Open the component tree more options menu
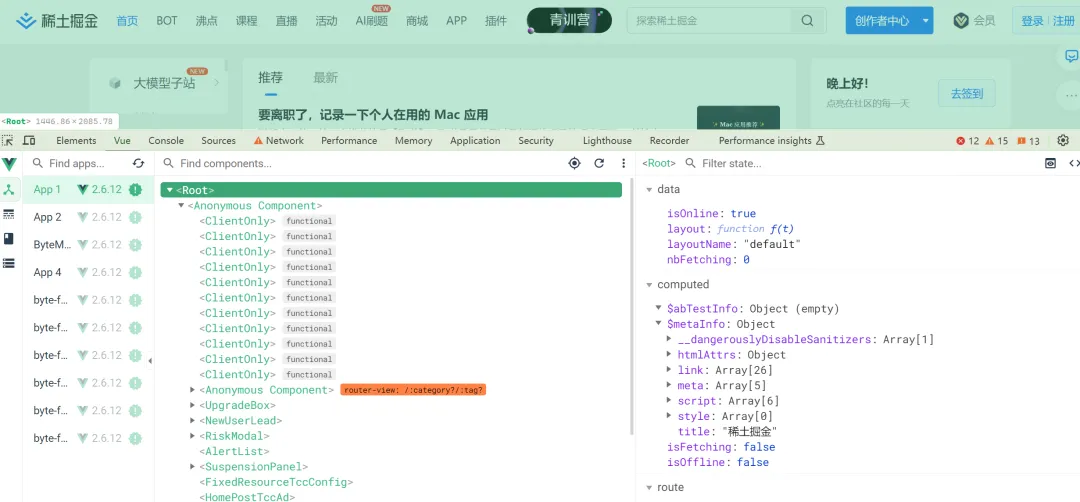The image size is (1080, 502). click(x=623, y=163)
